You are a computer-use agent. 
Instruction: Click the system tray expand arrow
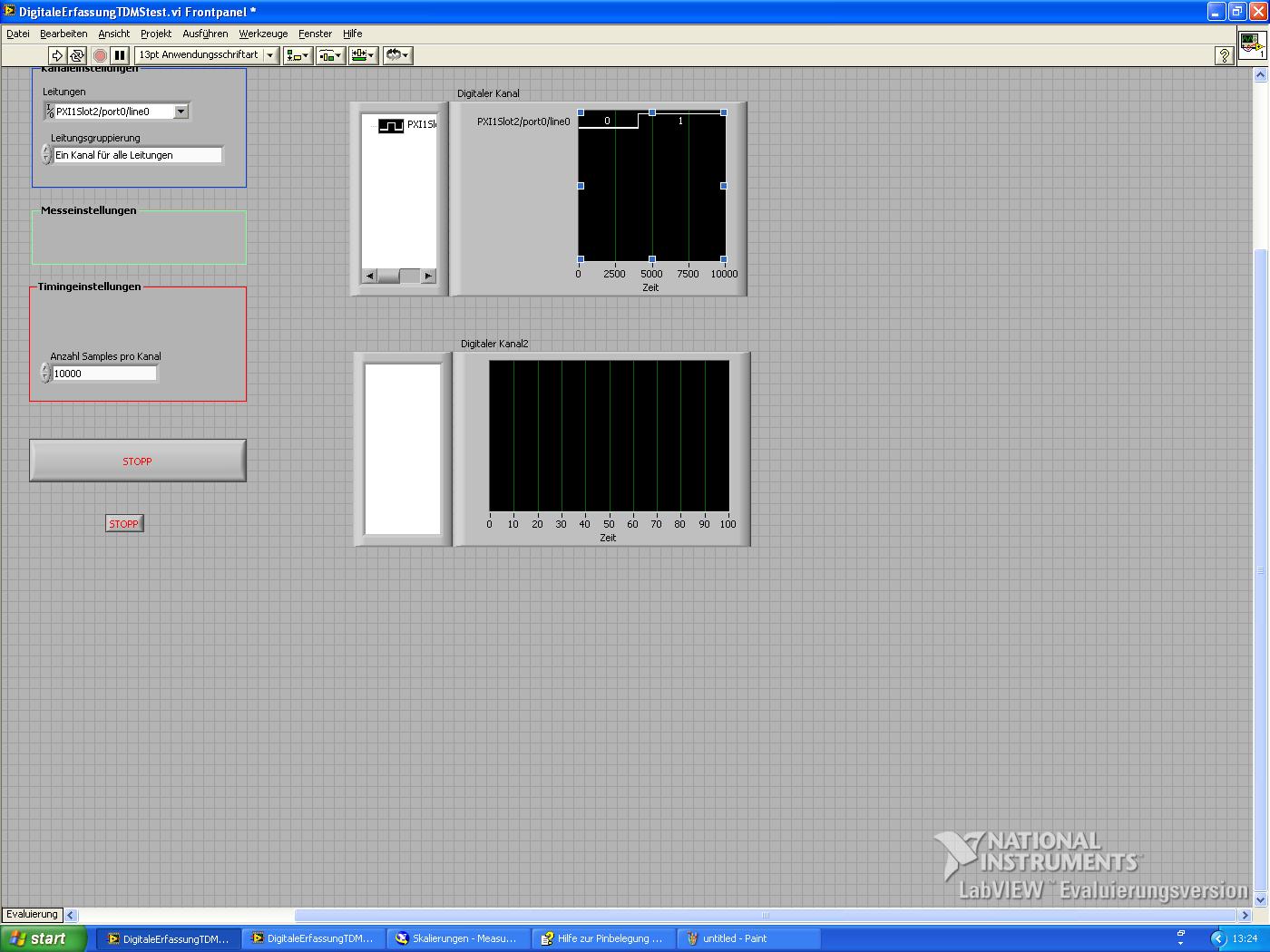(x=1218, y=938)
